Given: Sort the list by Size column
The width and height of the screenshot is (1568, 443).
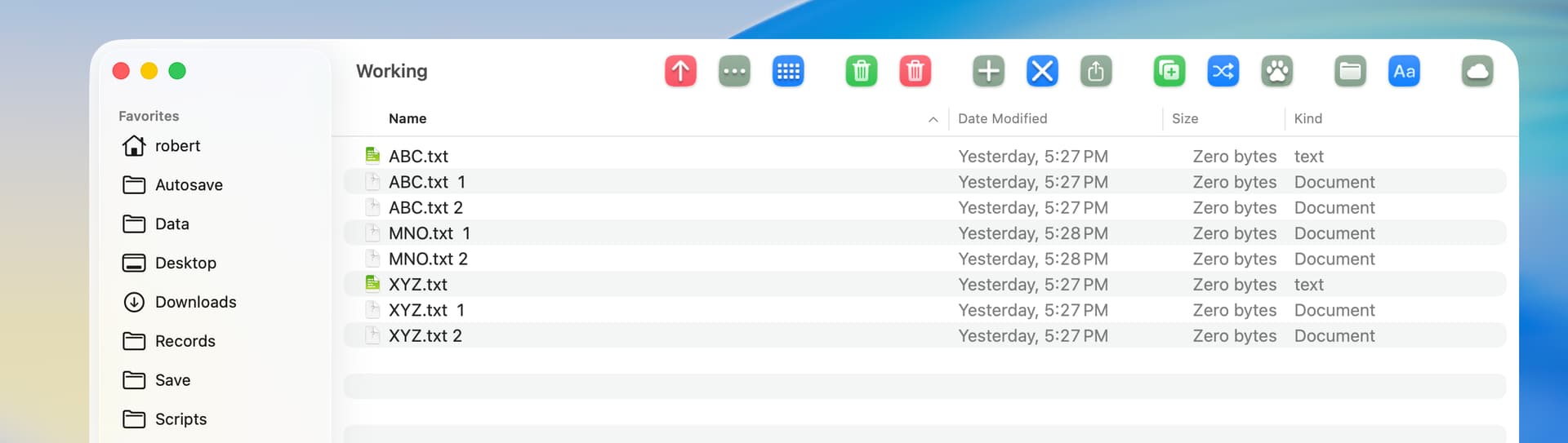Looking at the screenshot, I should point(1184,119).
